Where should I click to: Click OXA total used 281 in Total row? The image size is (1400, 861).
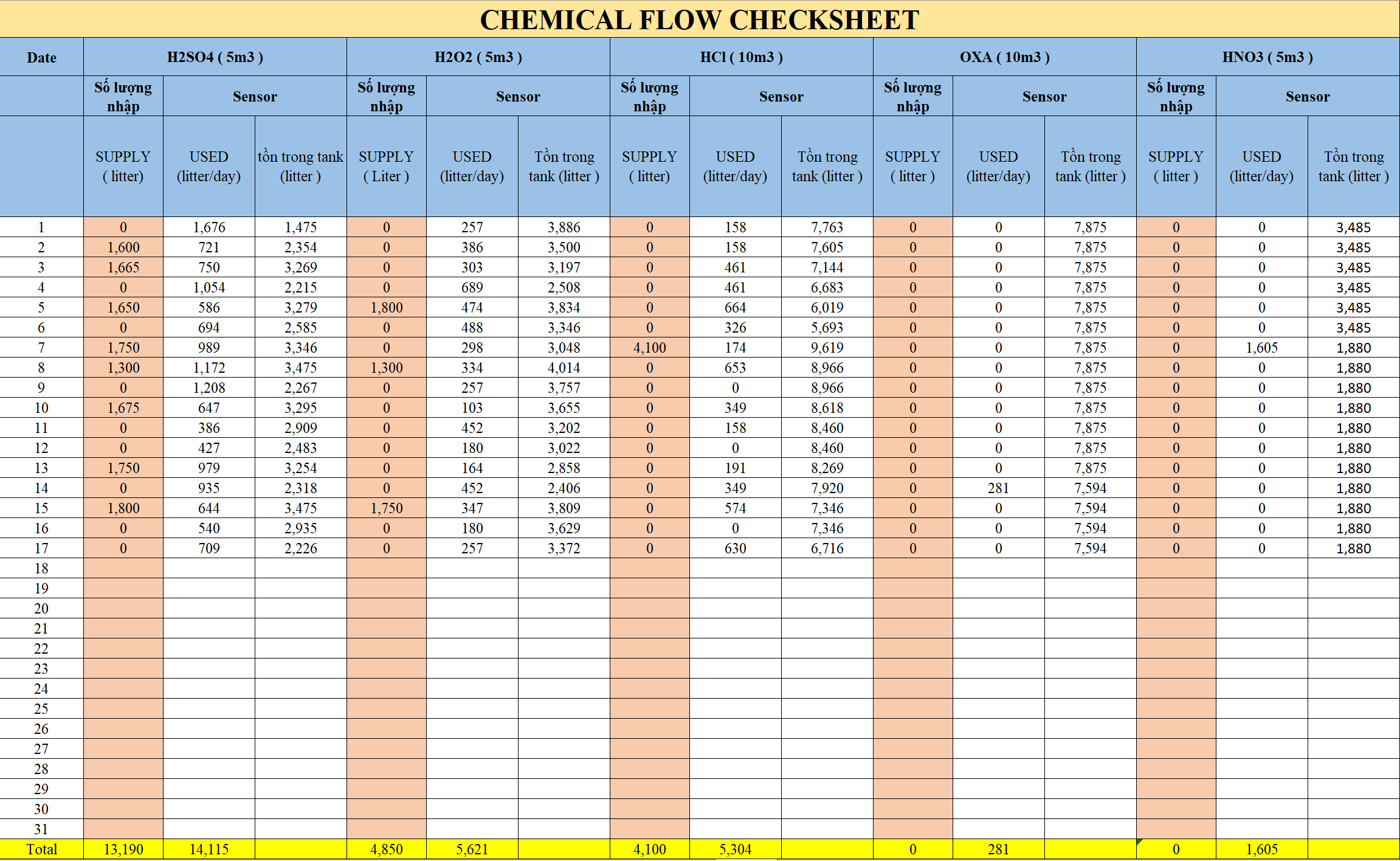[x=999, y=849]
